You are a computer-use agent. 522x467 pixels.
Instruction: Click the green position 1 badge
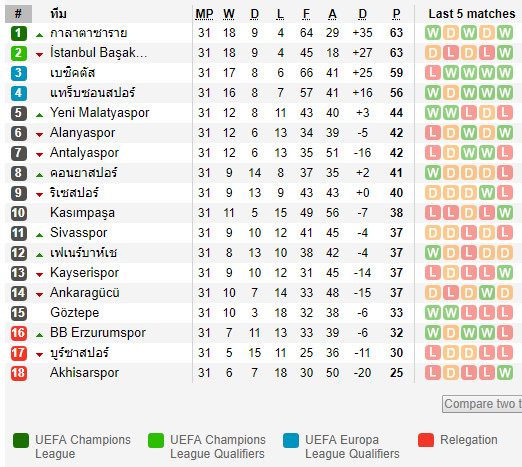[x=19, y=33]
